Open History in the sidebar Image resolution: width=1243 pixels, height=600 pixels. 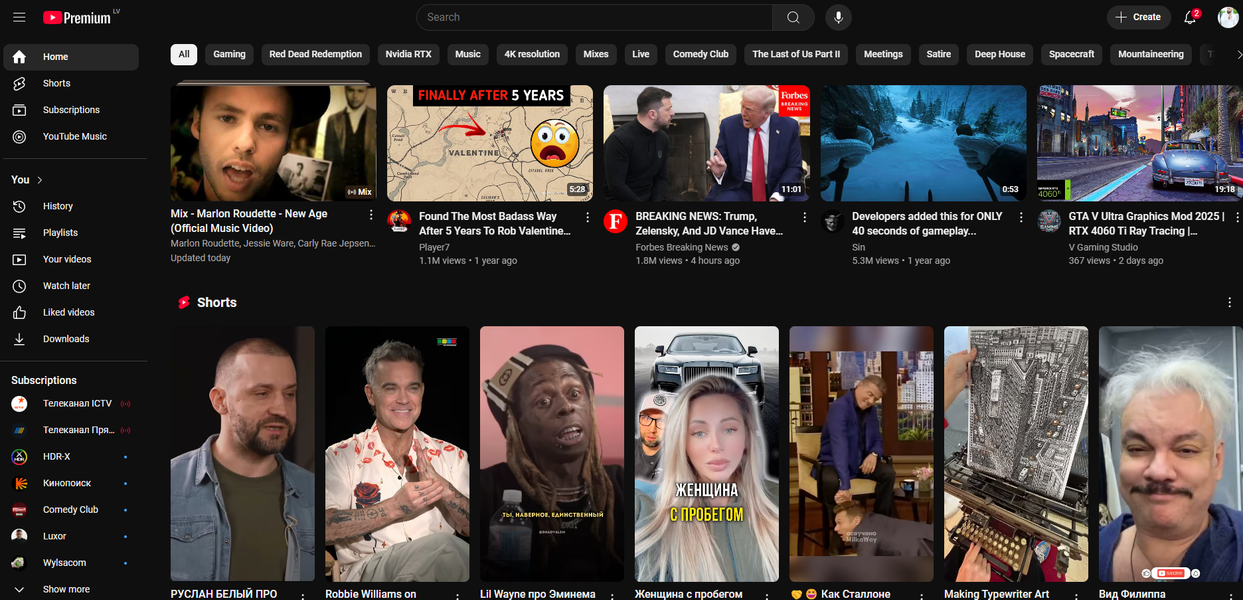(x=71, y=206)
